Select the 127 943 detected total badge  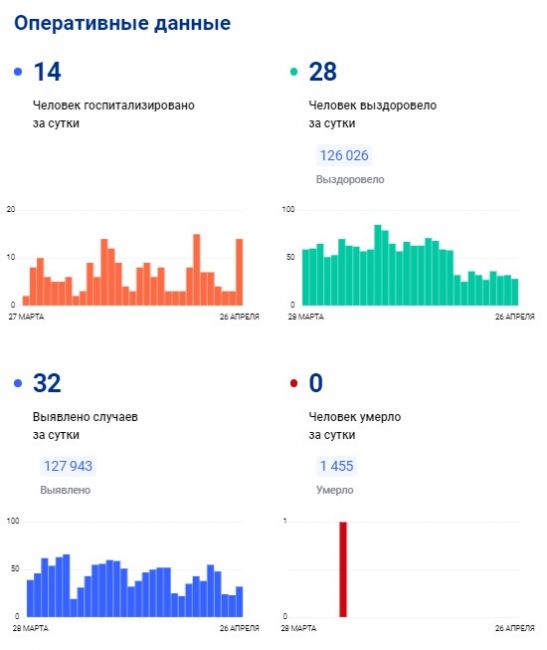coord(68,466)
